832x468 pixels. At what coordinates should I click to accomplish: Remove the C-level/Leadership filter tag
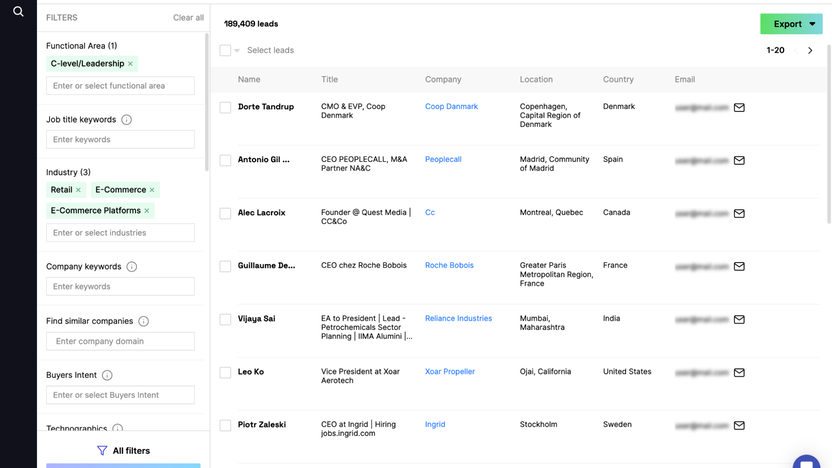click(x=130, y=64)
